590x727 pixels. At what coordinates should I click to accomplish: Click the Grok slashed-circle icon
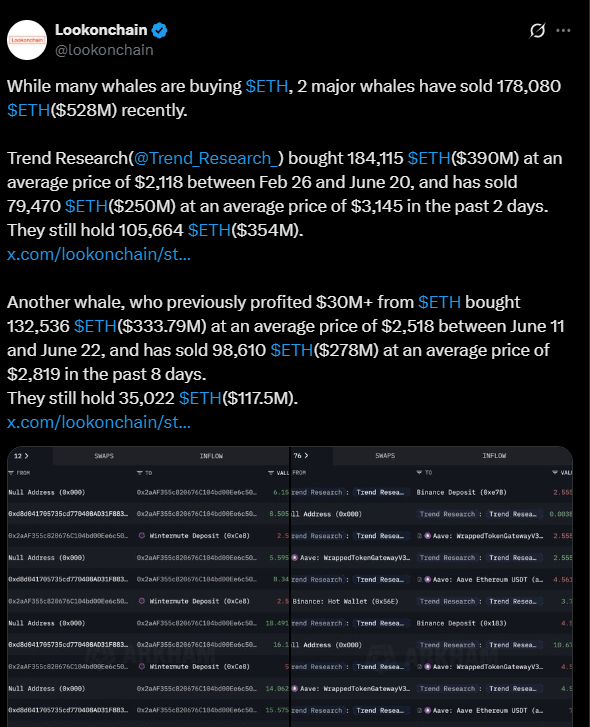coord(537,31)
